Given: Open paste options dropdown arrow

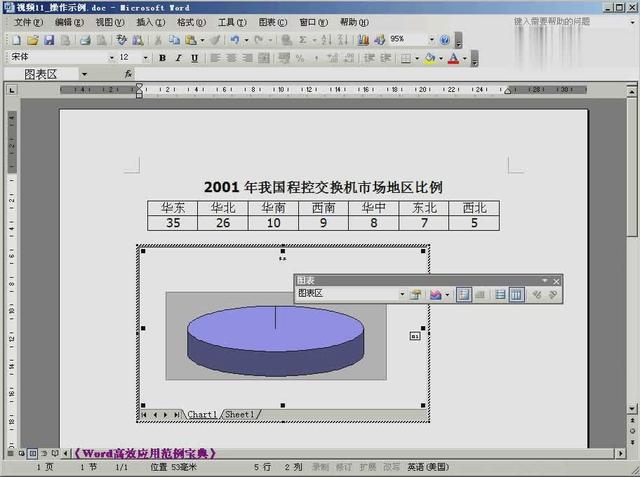Looking at the screenshot, I should tap(202, 40).
